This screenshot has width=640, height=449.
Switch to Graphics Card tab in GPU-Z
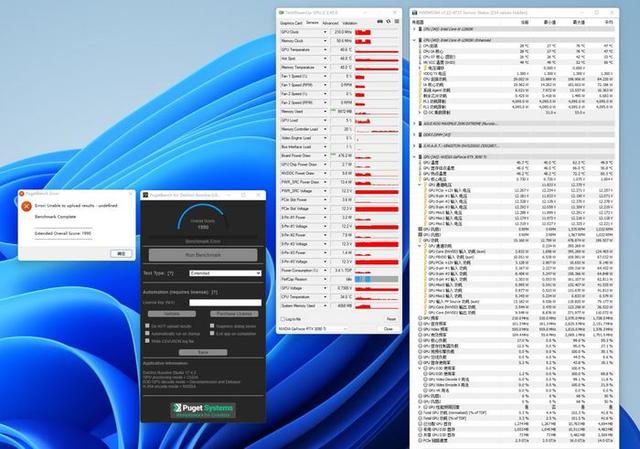pyautogui.click(x=291, y=23)
